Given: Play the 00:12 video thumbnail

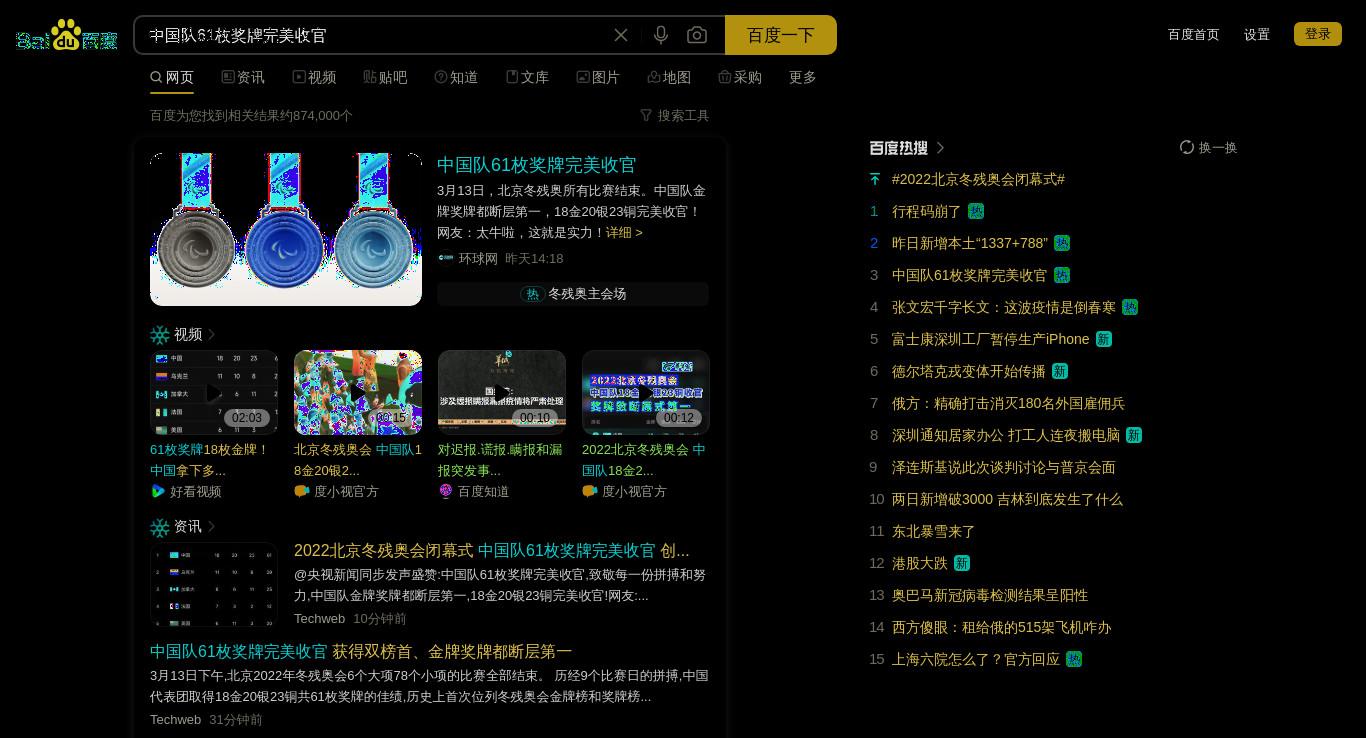Looking at the screenshot, I should click(x=646, y=392).
